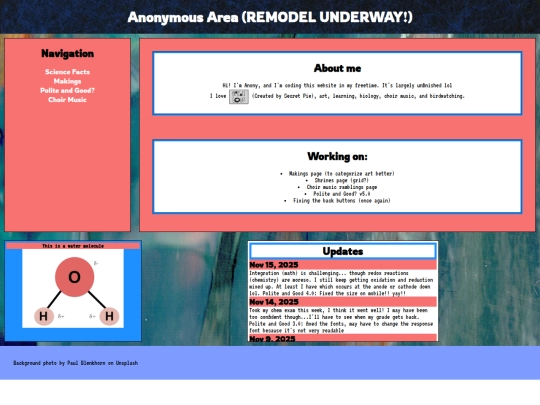Click the "Working on:" heading

point(338,156)
